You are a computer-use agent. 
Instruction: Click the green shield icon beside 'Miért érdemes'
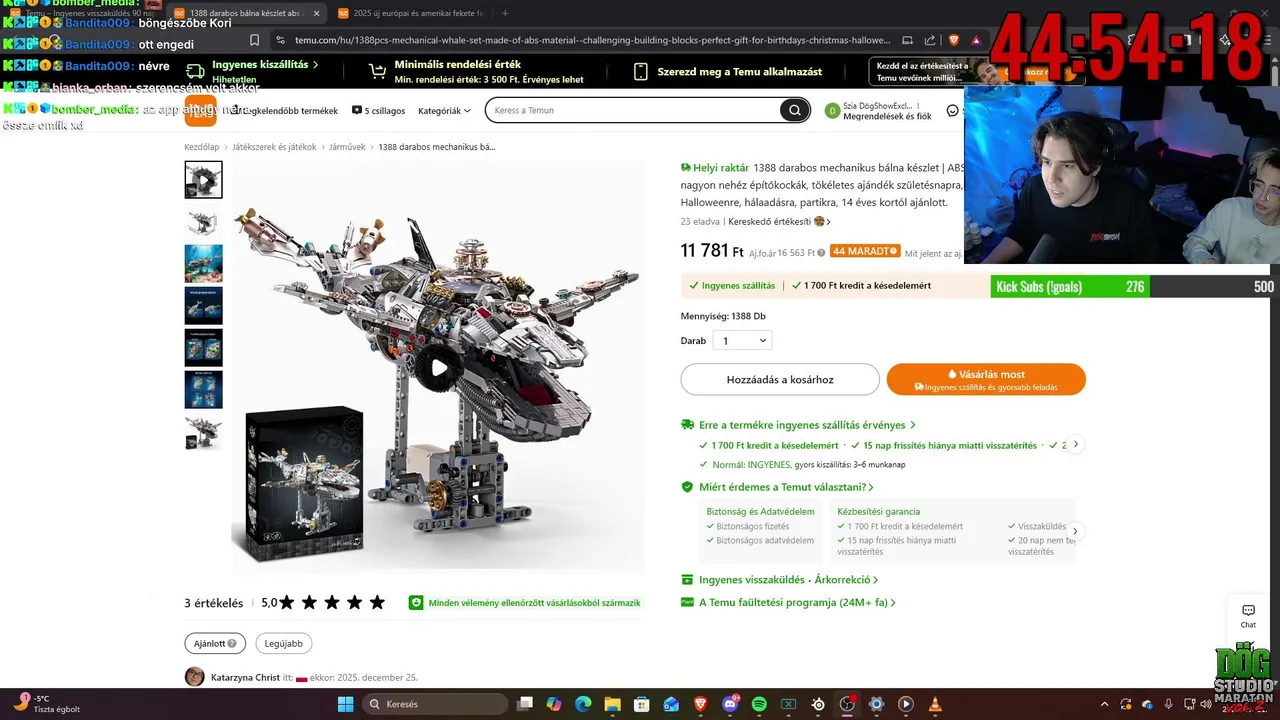coord(687,487)
